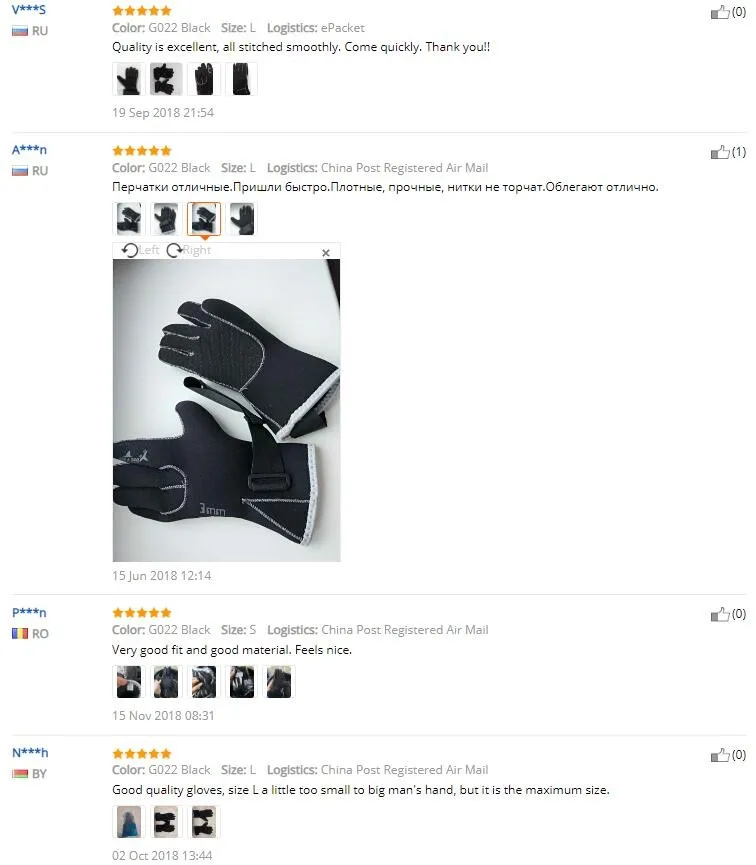Click the large enlarged glove image
756x865 pixels.
tap(226, 410)
